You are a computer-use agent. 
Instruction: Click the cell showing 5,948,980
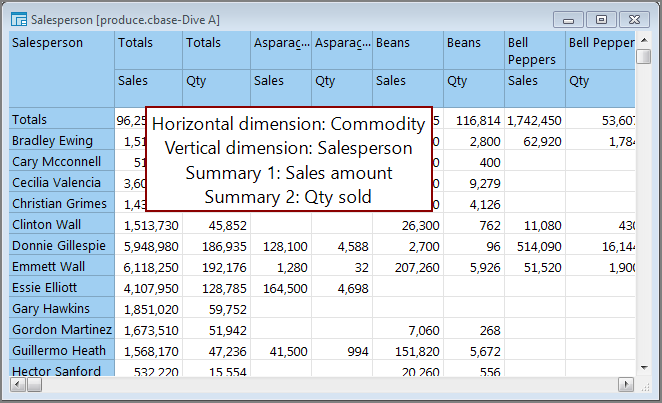click(152, 246)
